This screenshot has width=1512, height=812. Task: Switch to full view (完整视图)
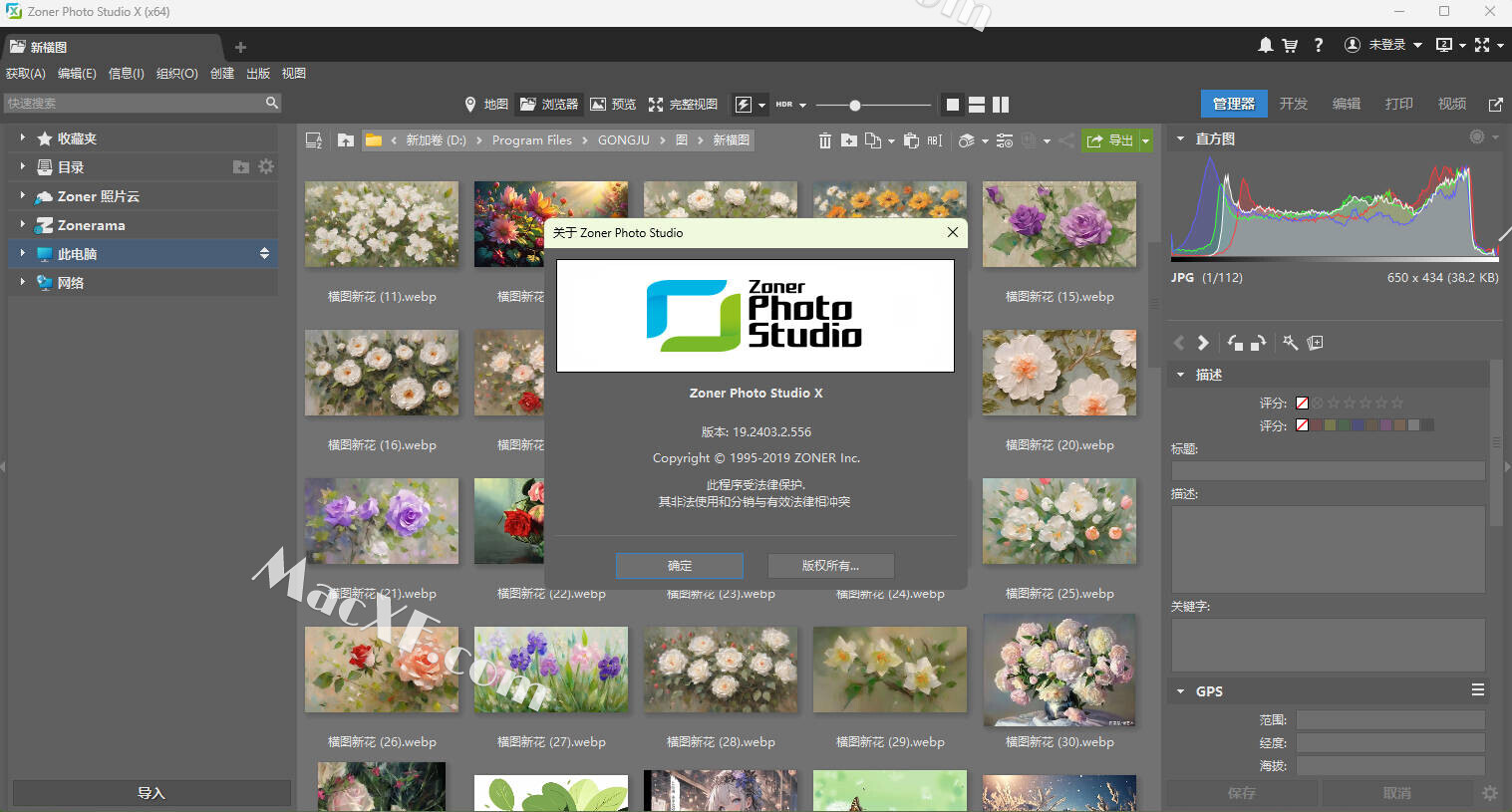tap(683, 104)
